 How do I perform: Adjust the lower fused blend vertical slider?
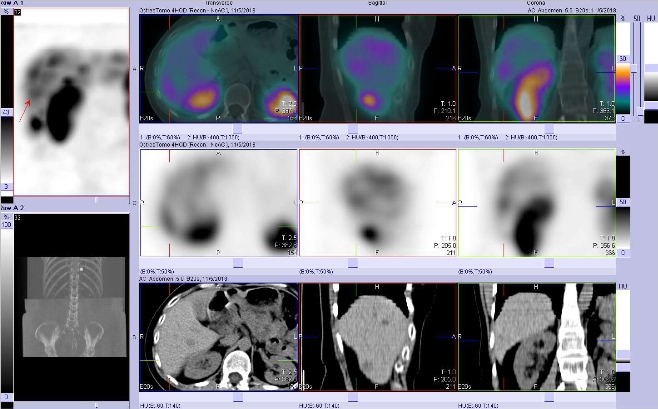point(640,111)
